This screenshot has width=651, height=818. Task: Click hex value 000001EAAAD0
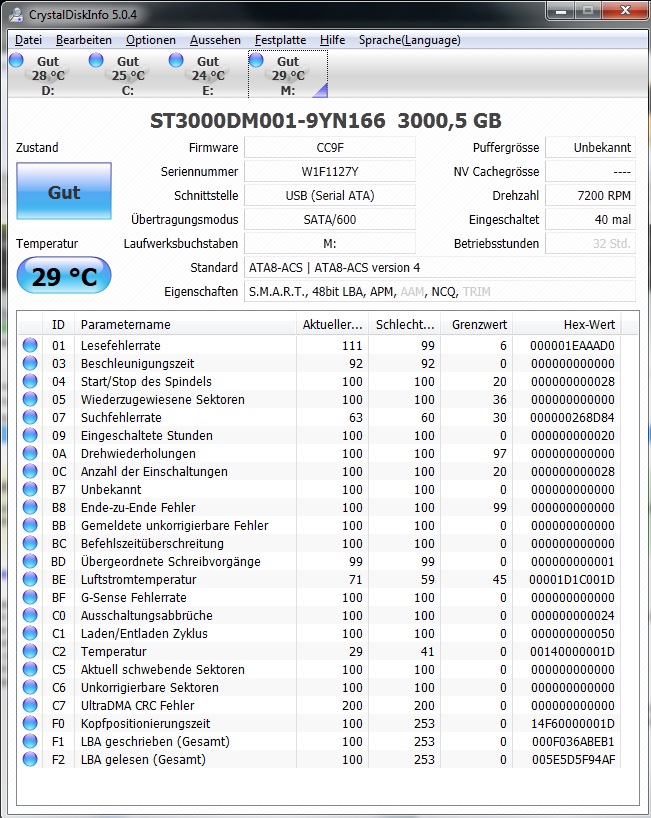[x=572, y=345]
